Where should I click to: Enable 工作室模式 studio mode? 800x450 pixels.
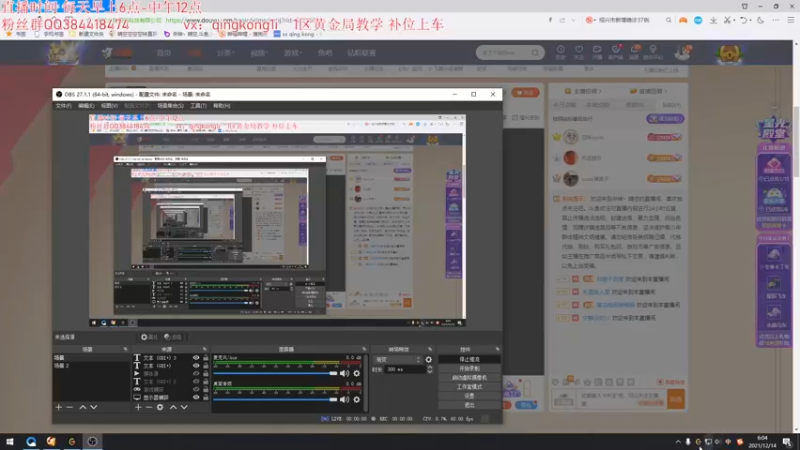pyautogui.click(x=469, y=387)
